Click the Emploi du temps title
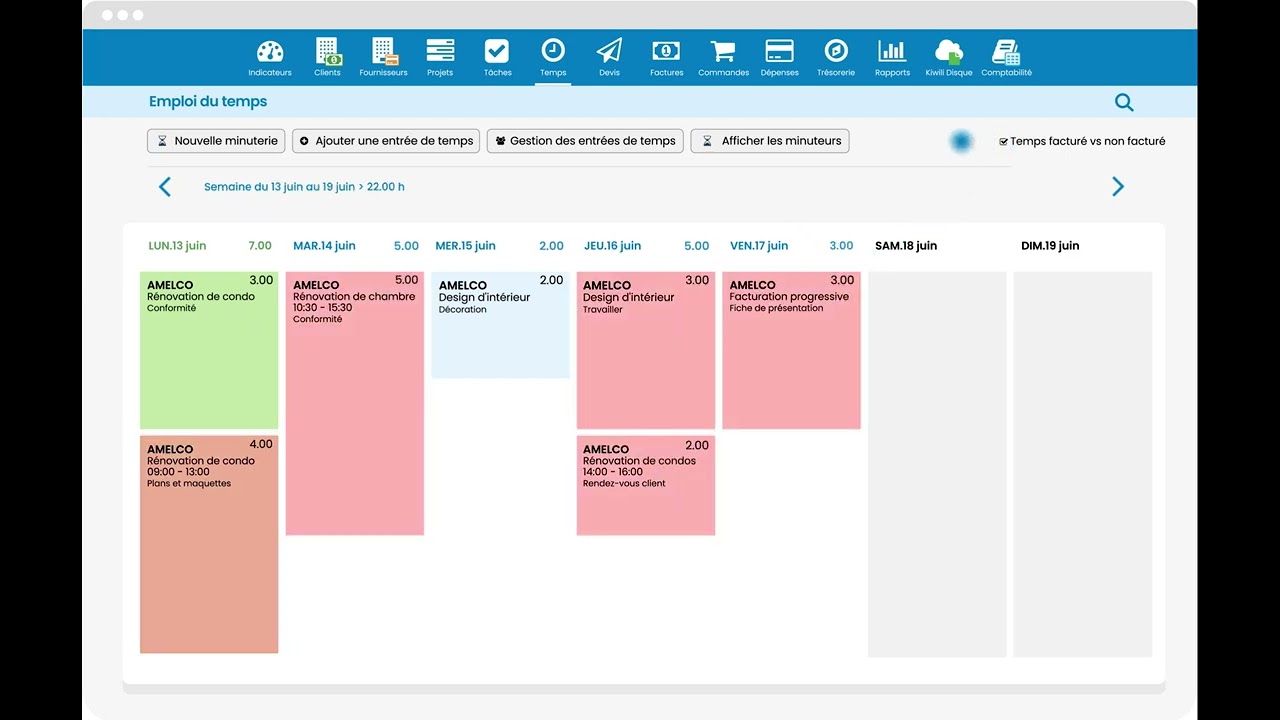 tap(208, 102)
